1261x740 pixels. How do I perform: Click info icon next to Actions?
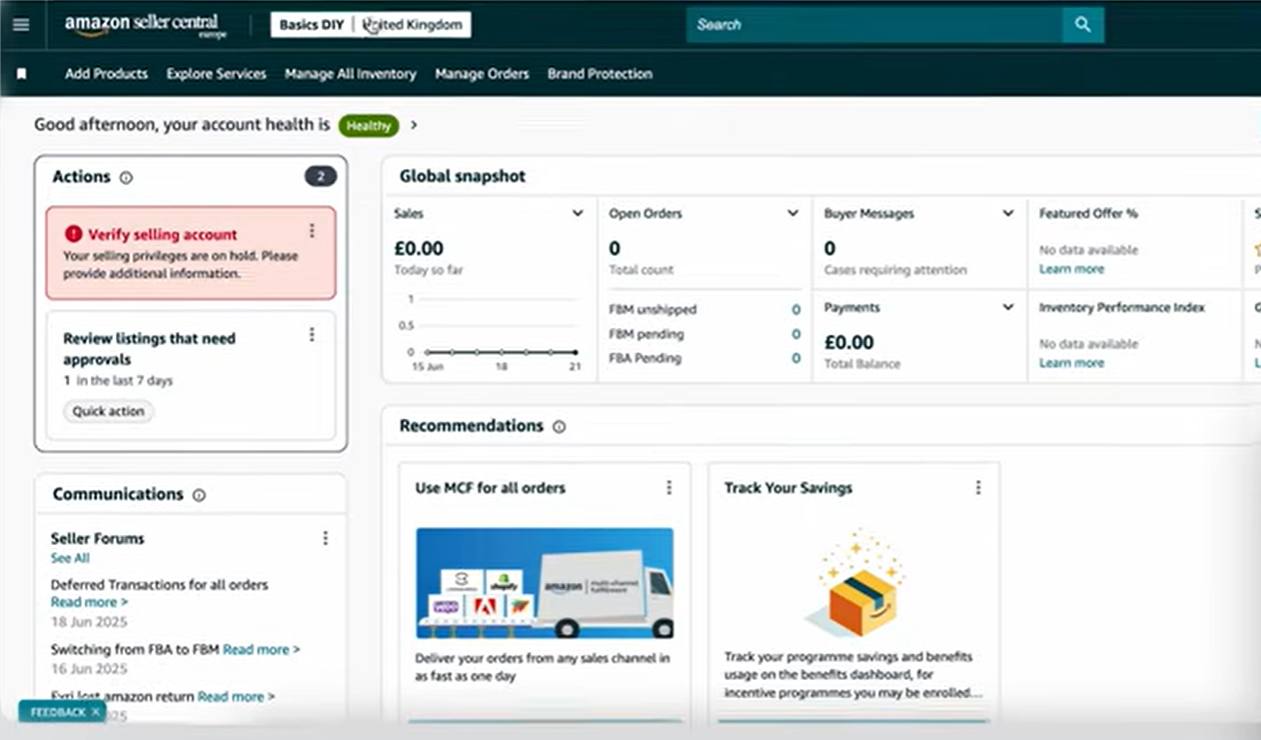pos(126,178)
